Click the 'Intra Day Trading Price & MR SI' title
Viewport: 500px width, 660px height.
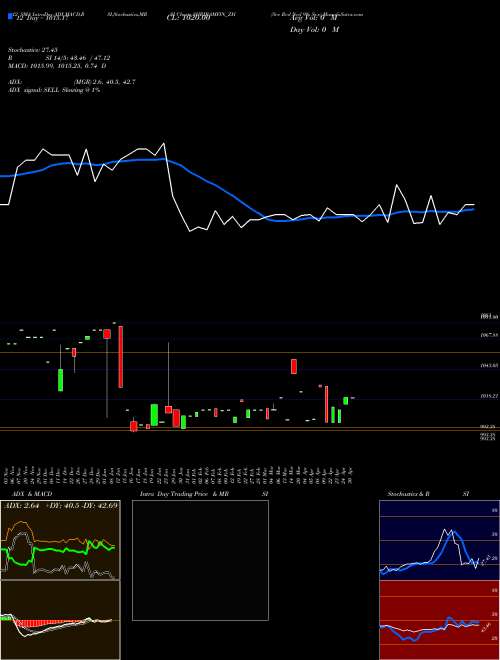[x=206, y=494]
